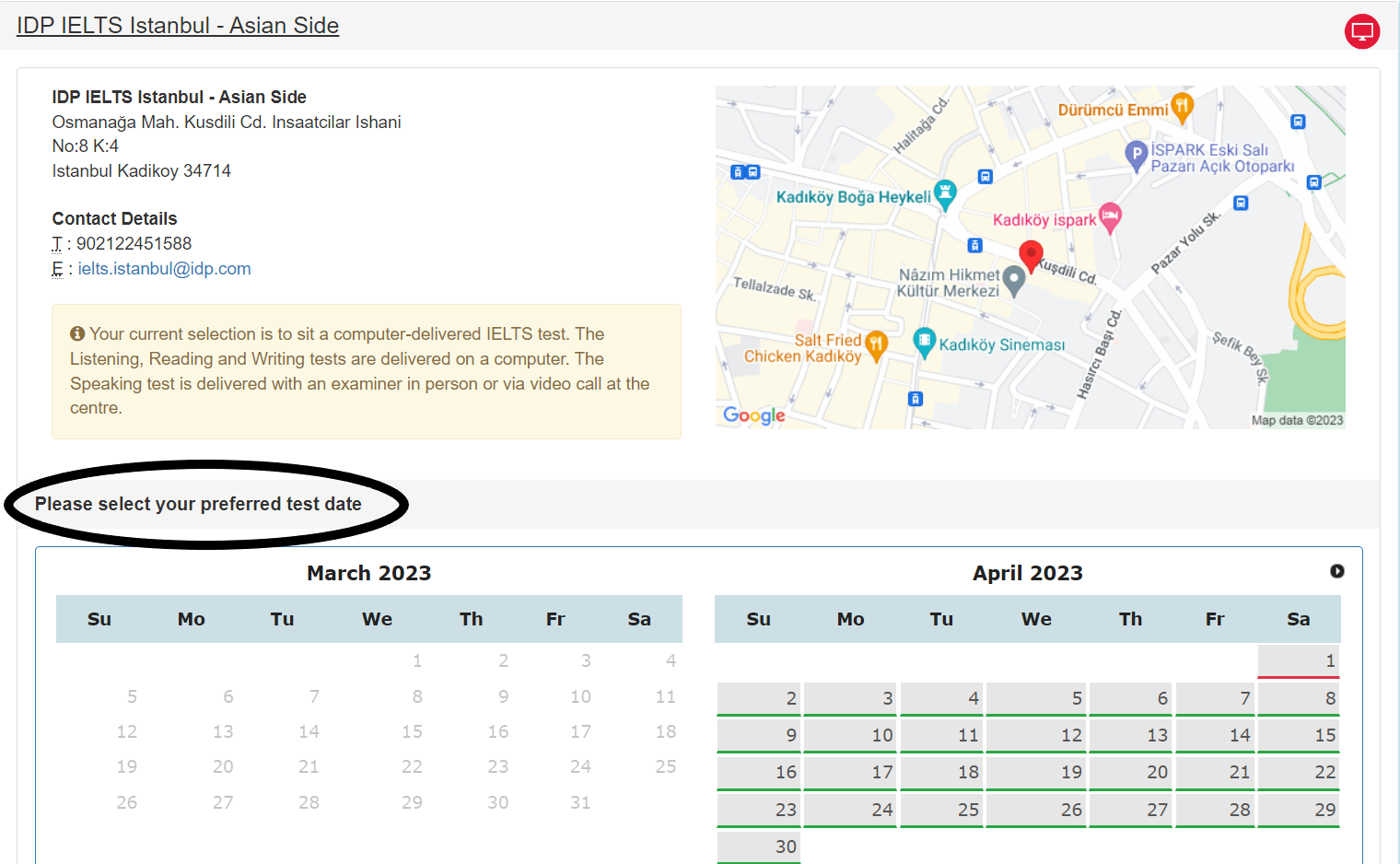The height and width of the screenshot is (864, 1400).
Task: Pick April 24 test date
Action: point(850,811)
